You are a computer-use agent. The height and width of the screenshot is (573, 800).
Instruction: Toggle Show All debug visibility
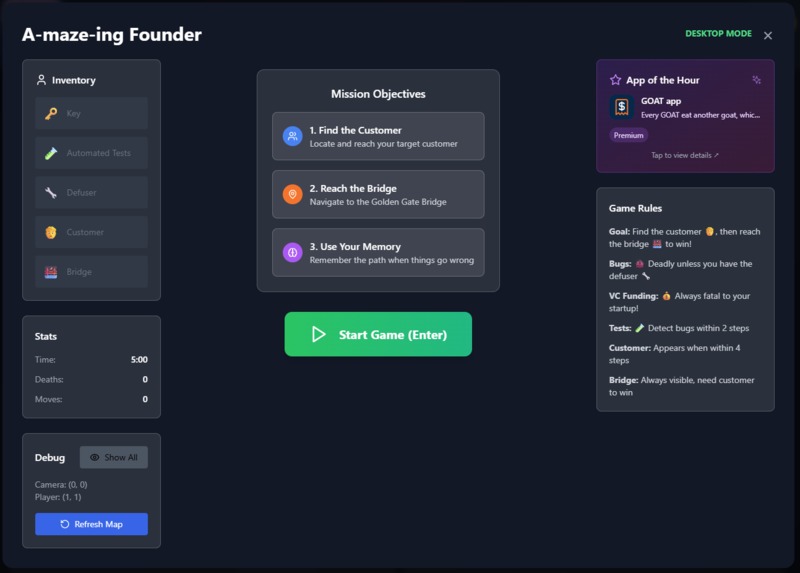pos(114,457)
